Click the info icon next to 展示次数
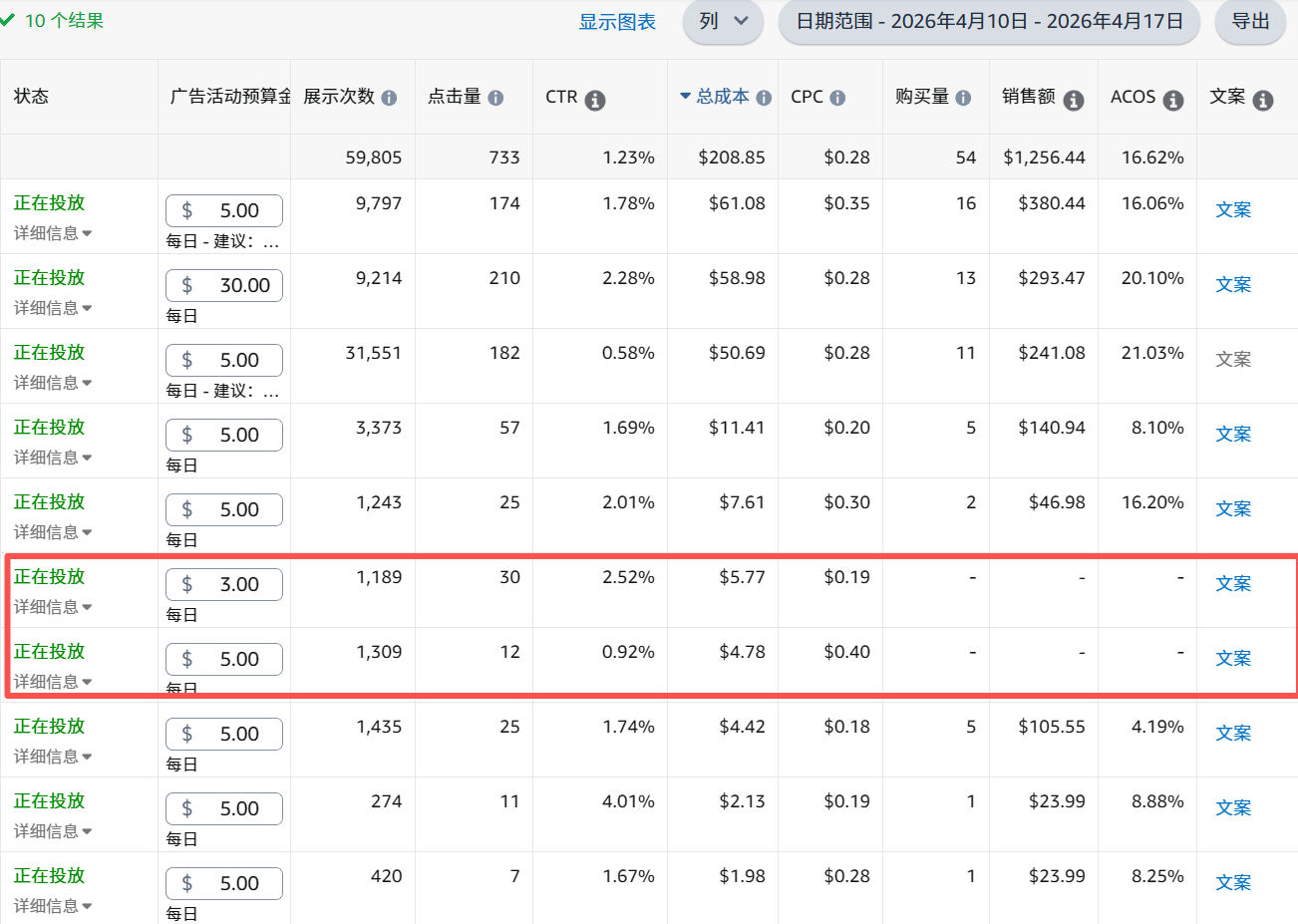Screen dimensions: 1298x924 point(389,98)
